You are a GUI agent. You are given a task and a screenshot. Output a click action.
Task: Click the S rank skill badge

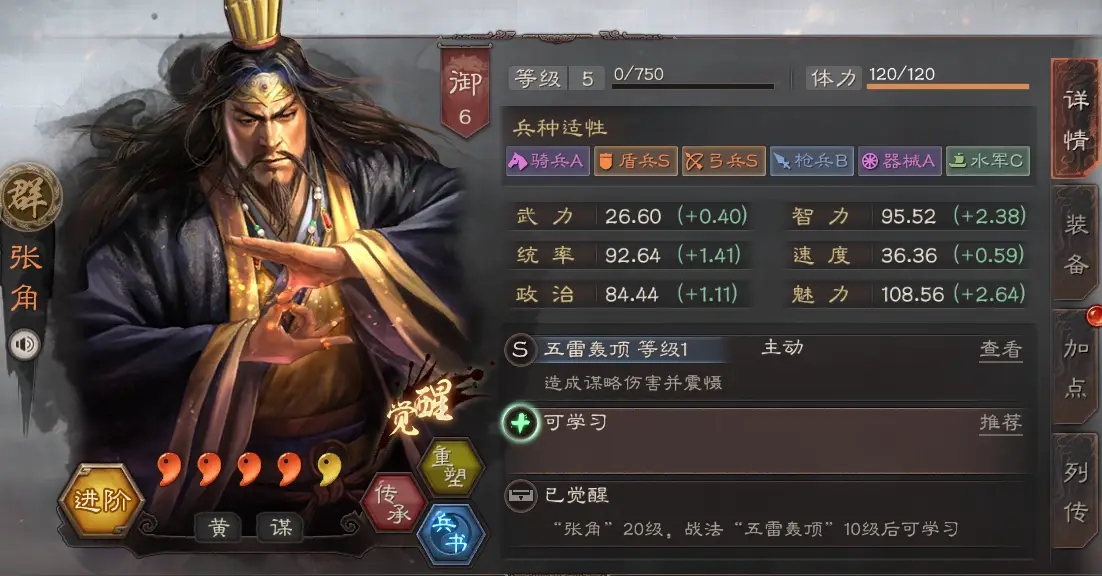point(520,349)
